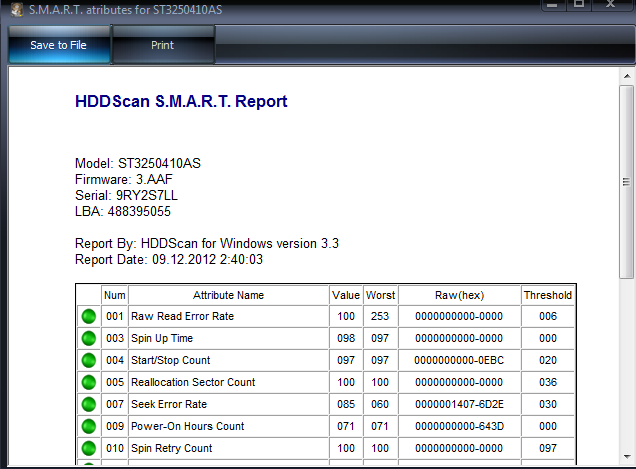The width and height of the screenshot is (636, 469).
Task: Click the Report By HDDScan version line
Action: click(x=207, y=243)
